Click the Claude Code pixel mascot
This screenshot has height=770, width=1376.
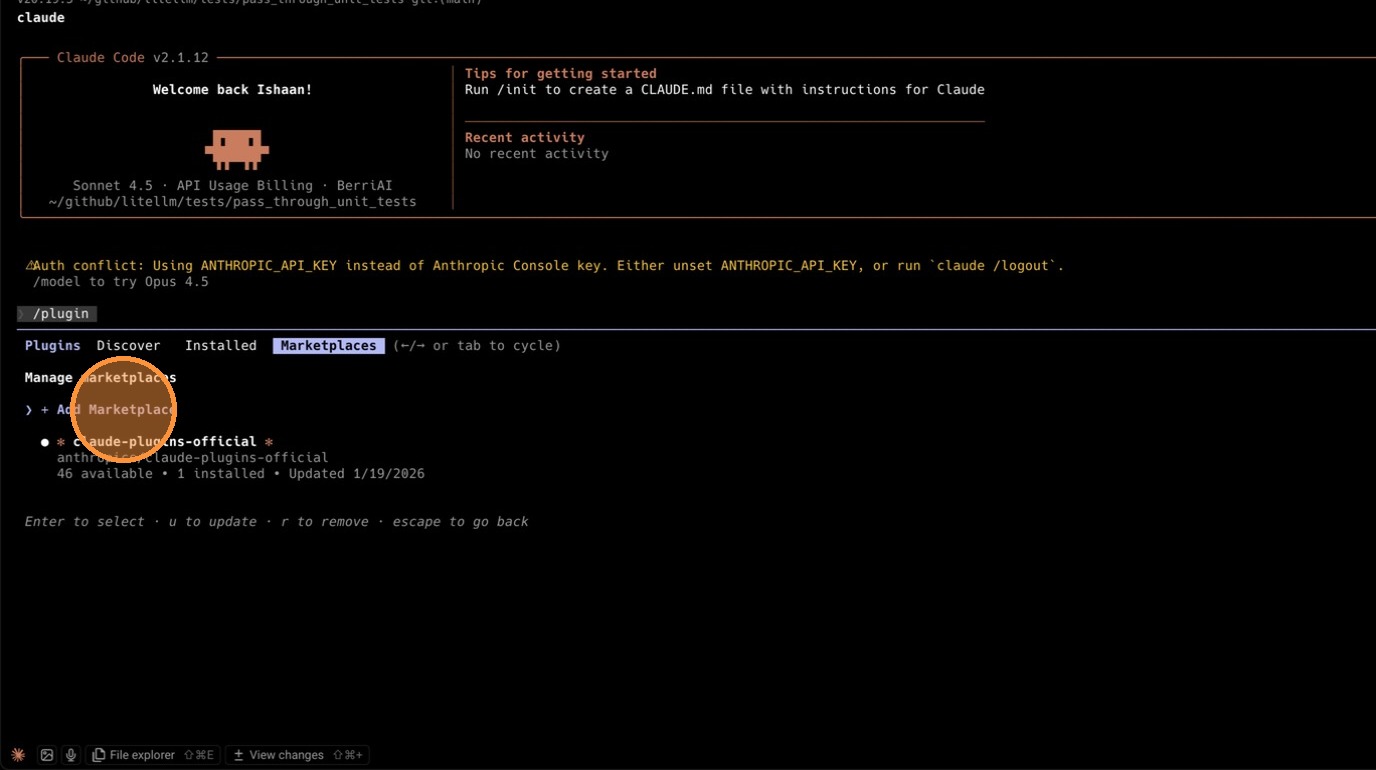click(x=237, y=149)
